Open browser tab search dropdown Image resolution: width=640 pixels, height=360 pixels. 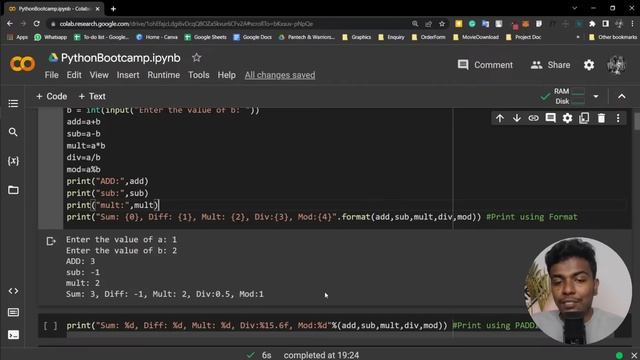(574, 8)
